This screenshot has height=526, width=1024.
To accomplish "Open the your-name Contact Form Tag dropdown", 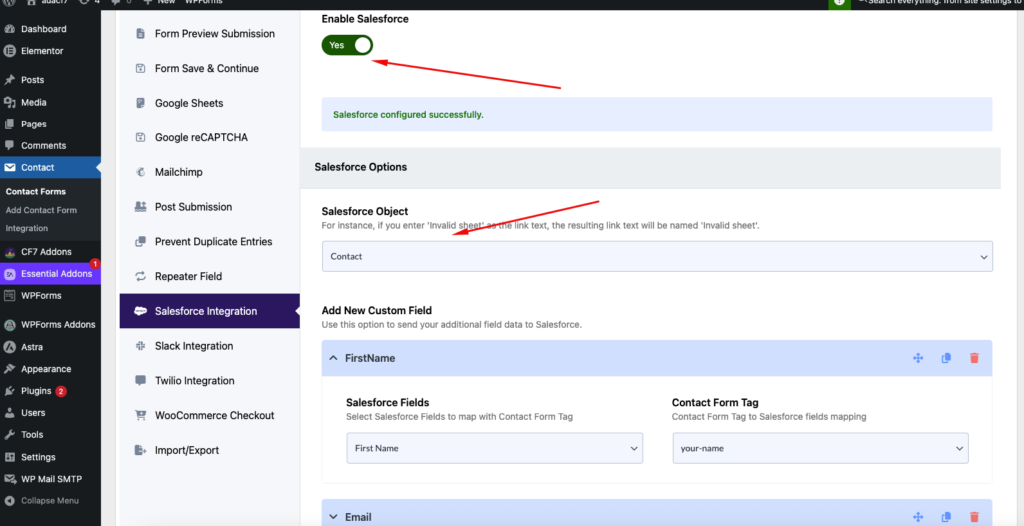I will (819, 448).
